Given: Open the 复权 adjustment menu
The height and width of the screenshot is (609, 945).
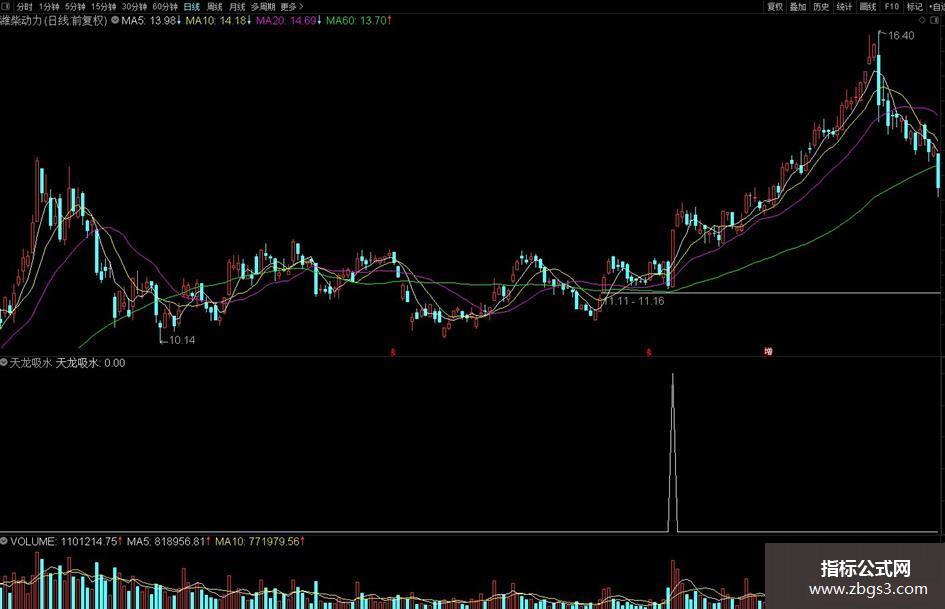Looking at the screenshot, I should [x=774, y=7].
